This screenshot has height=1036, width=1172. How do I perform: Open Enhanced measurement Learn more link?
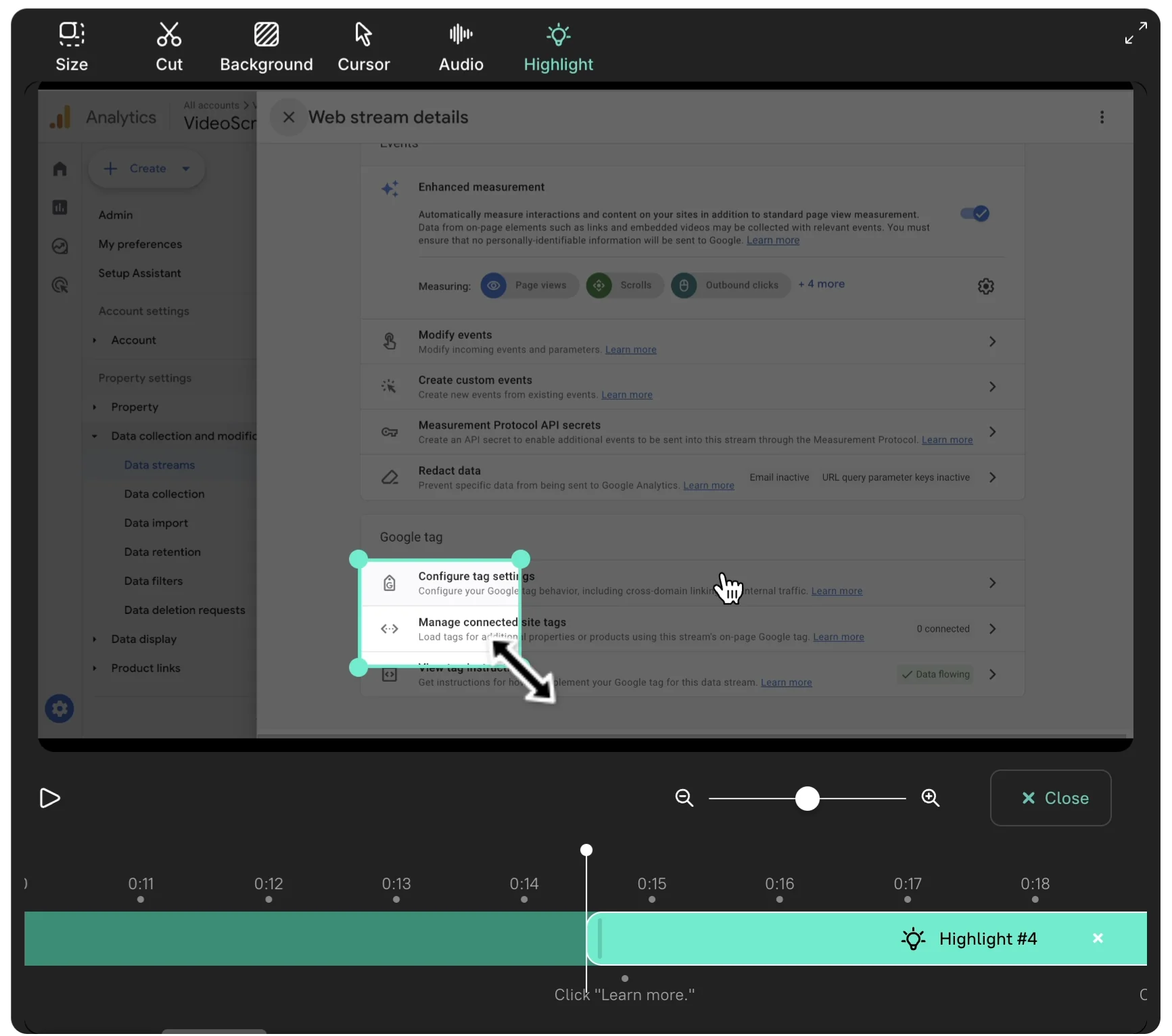coord(773,241)
